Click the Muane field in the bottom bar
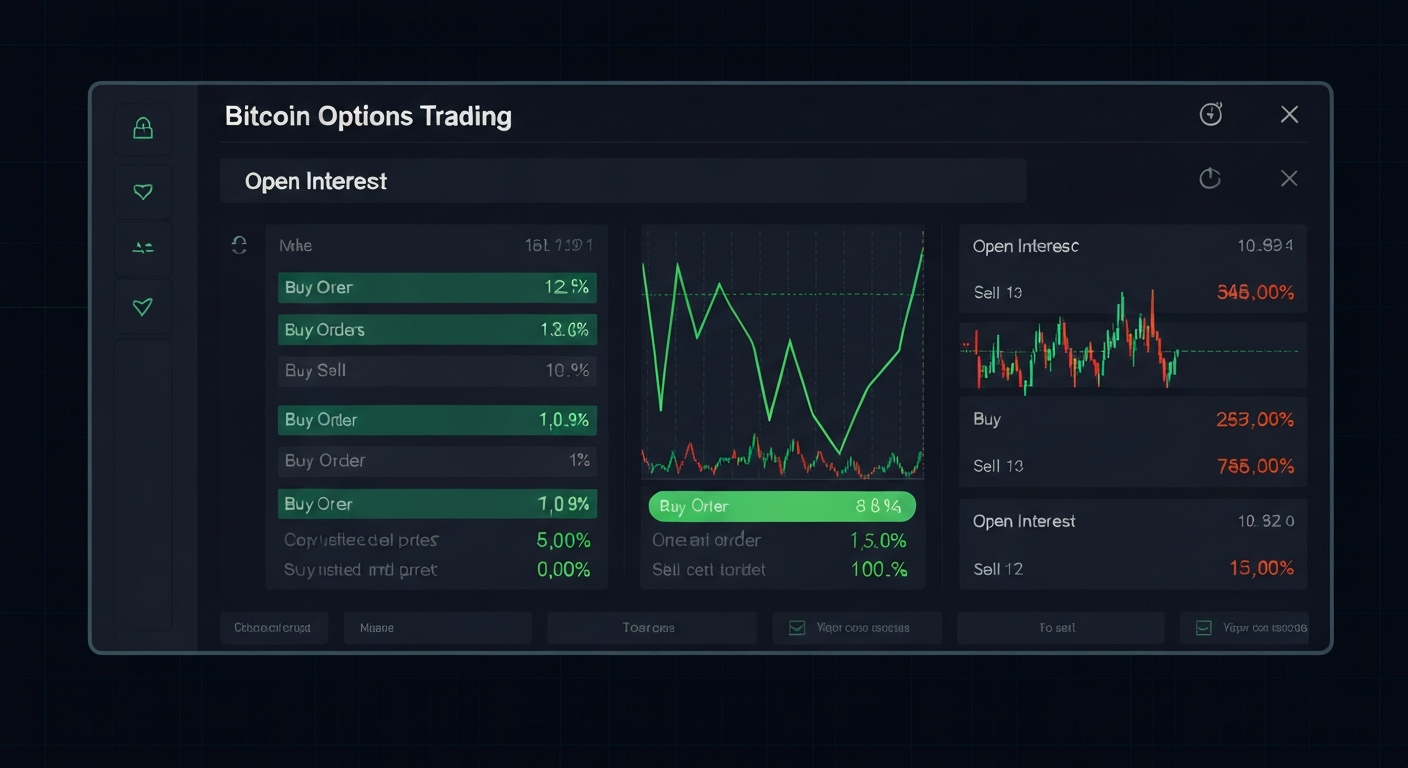1408x768 pixels. pos(437,628)
